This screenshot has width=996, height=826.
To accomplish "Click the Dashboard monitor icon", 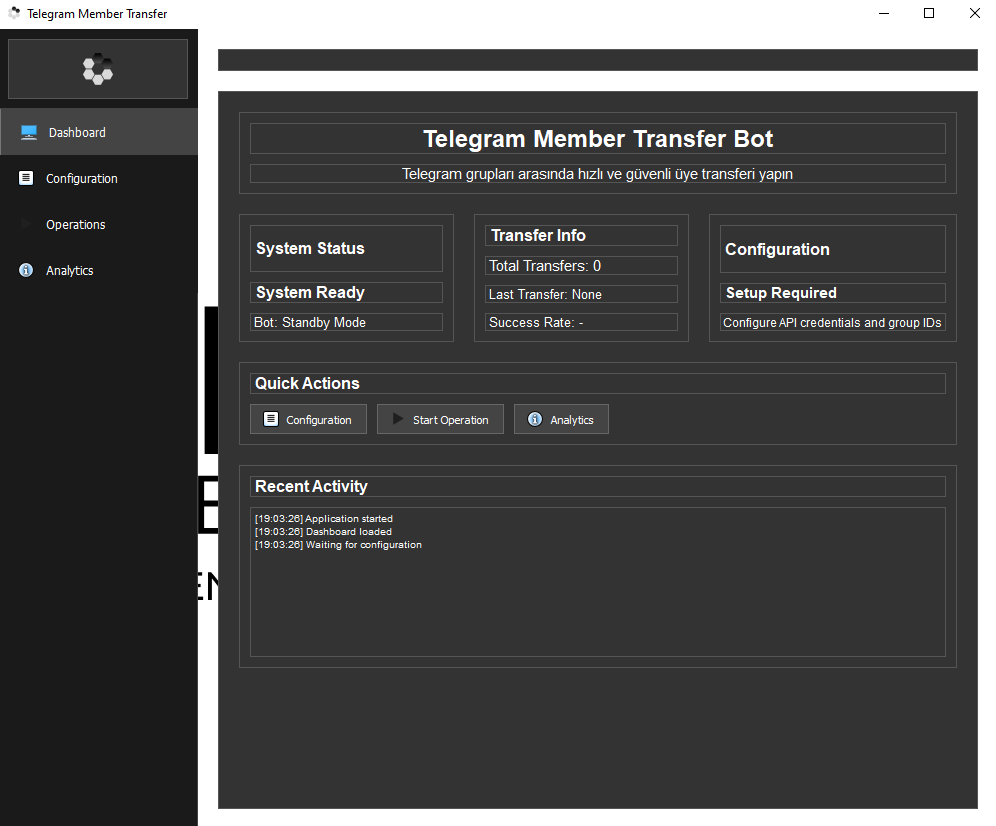I will 29,132.
